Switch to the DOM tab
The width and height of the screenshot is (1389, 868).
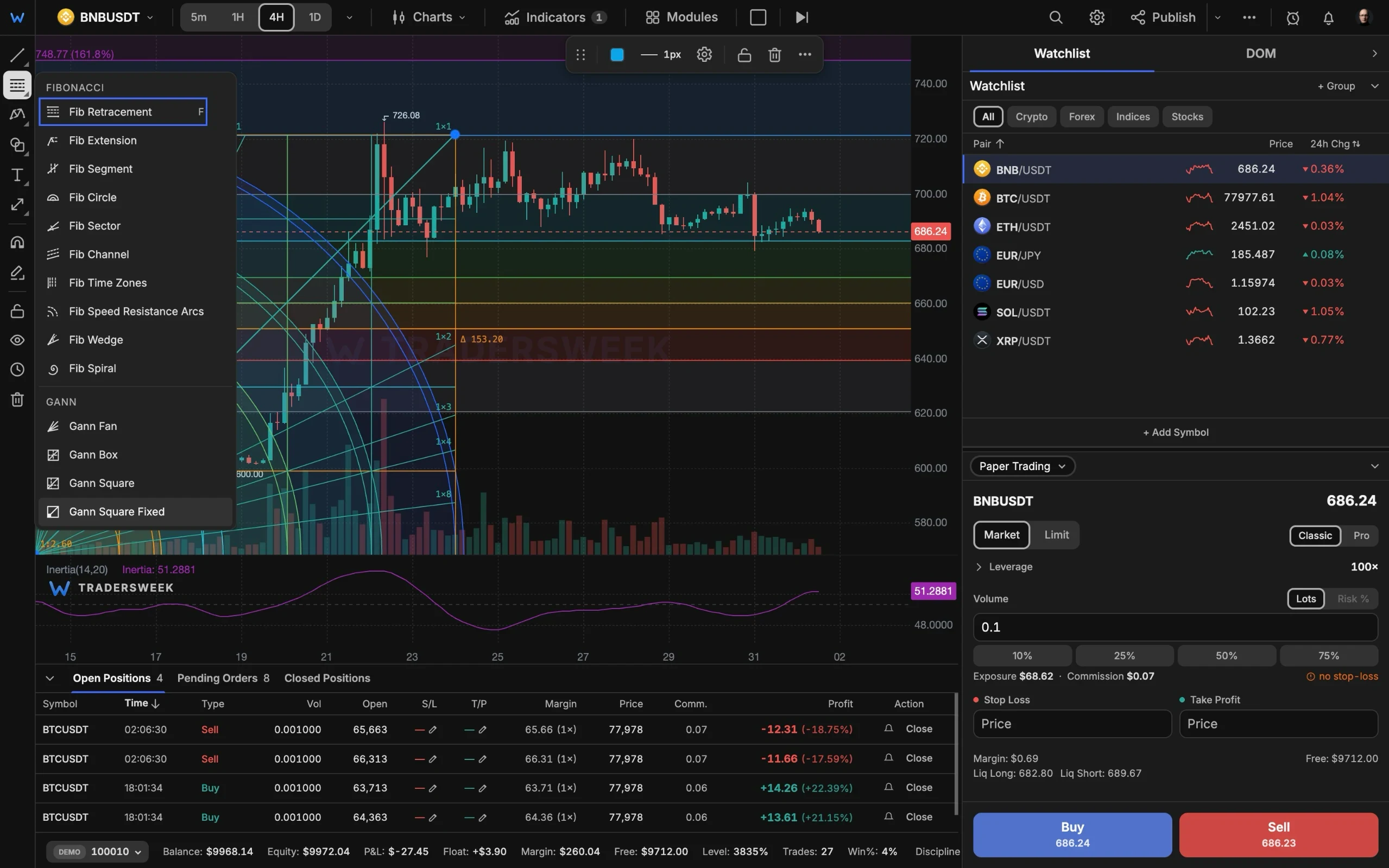1260,53
